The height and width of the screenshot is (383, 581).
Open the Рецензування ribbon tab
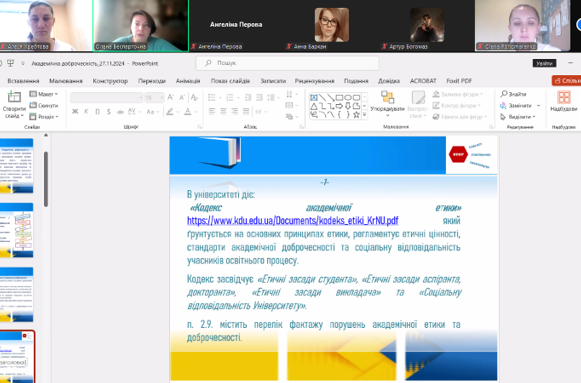(315, 81)
